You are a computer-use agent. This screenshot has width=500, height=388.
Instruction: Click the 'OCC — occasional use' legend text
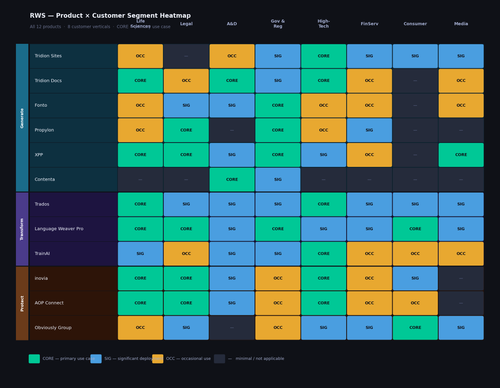click(188, 359)
